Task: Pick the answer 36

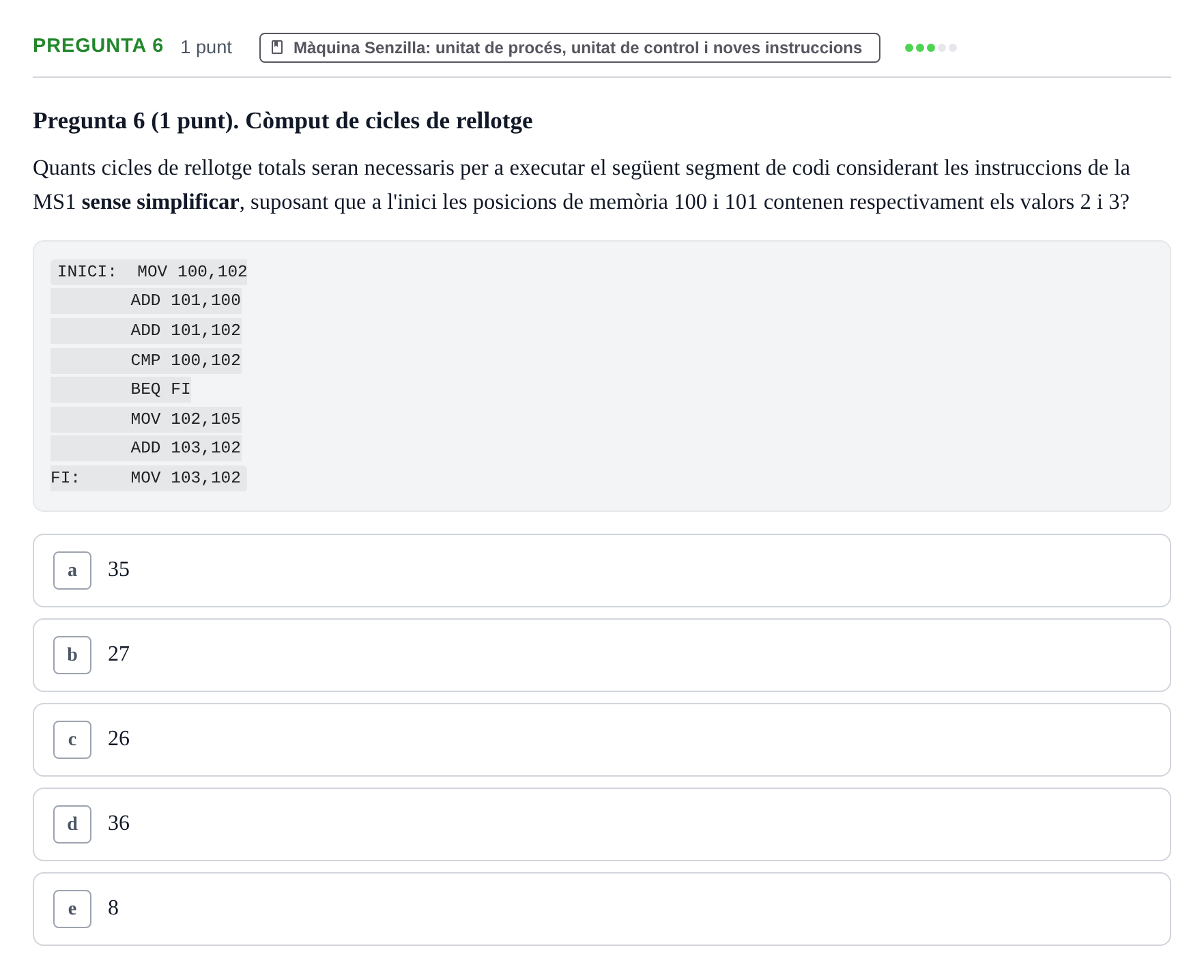Action: click(601, 824)
